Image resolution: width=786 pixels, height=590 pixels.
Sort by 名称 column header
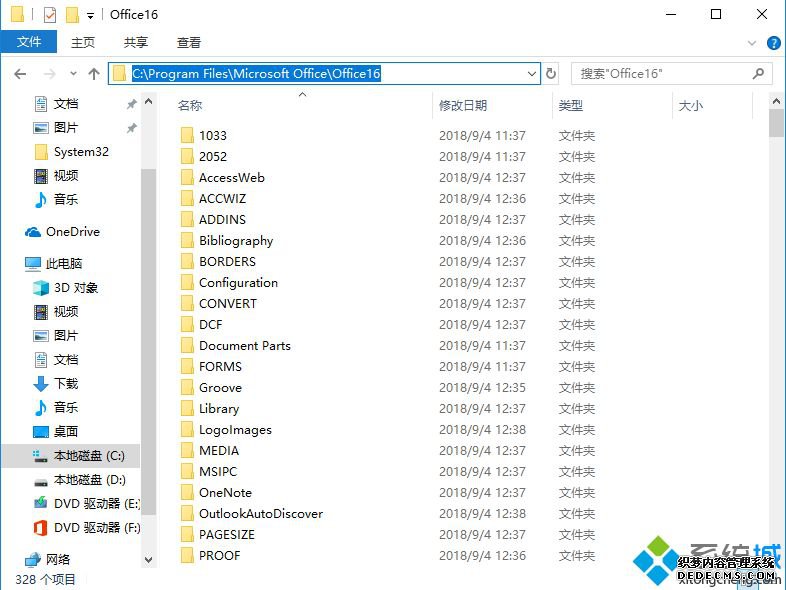click(x=189, y=106)
